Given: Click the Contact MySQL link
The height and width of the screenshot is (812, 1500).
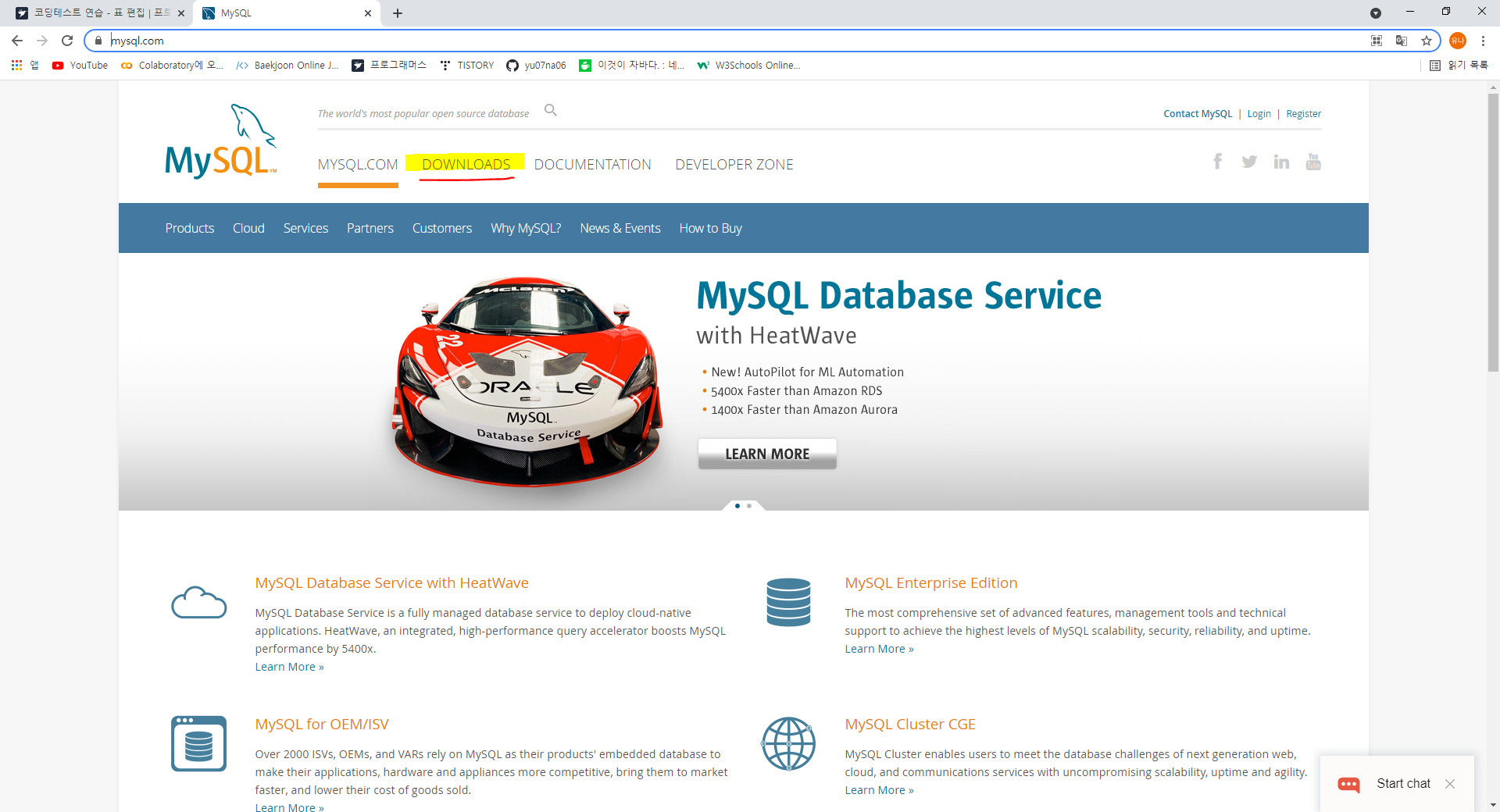Looking at the screenshot, I should point(1198,114).
